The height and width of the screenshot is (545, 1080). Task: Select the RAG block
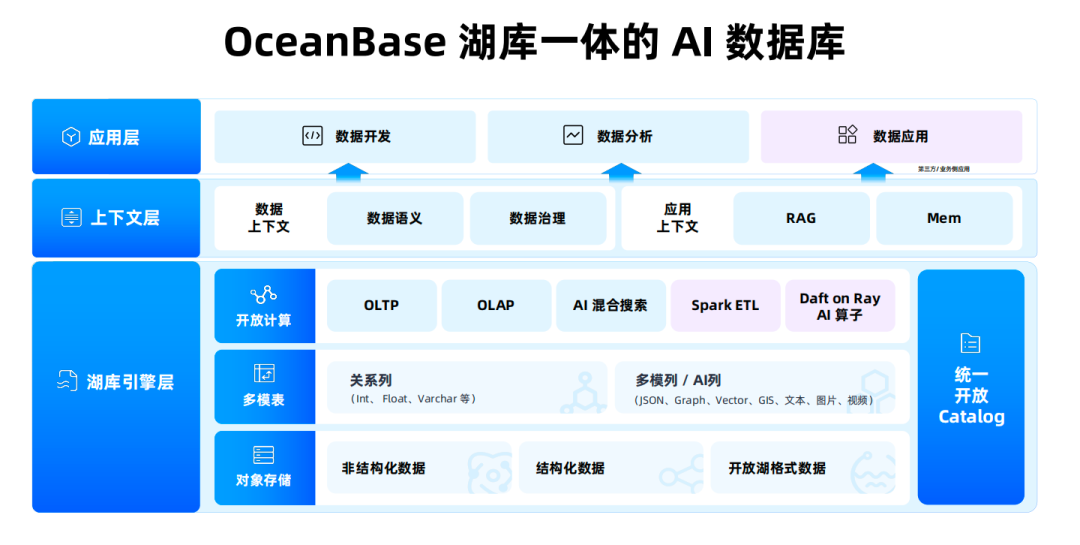801,218
